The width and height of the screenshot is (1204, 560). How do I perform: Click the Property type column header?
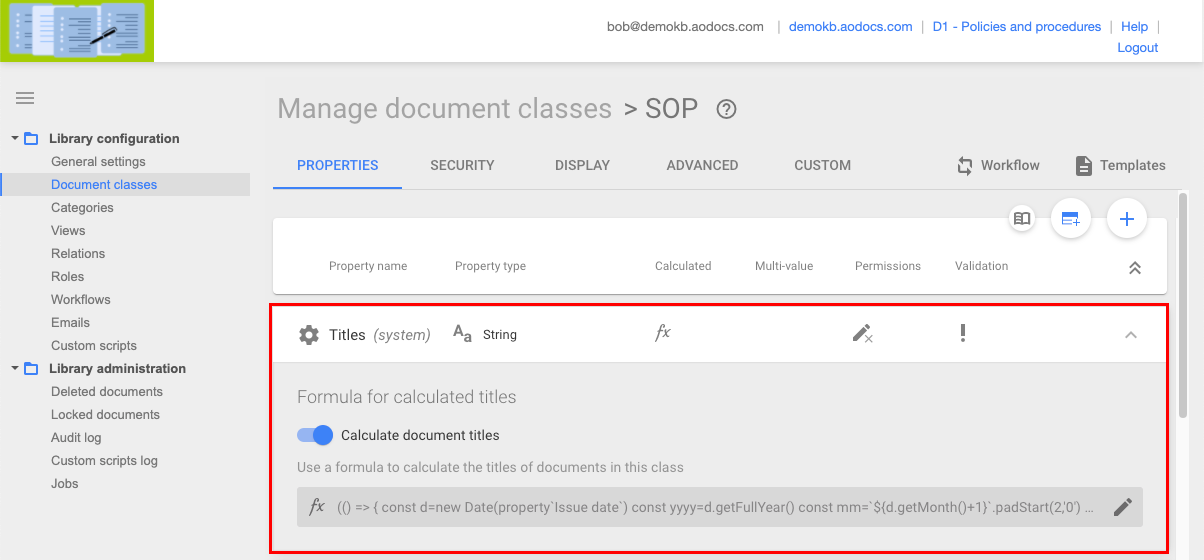(x=490, y=266)
